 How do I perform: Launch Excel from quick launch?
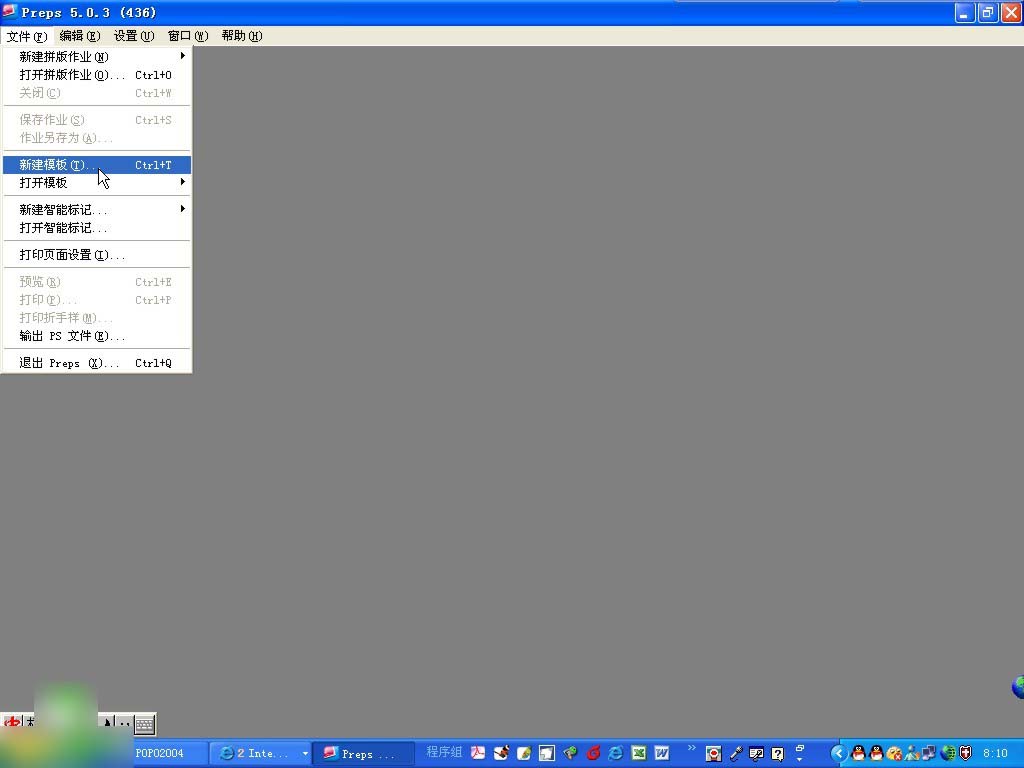[x=639, y=753]
